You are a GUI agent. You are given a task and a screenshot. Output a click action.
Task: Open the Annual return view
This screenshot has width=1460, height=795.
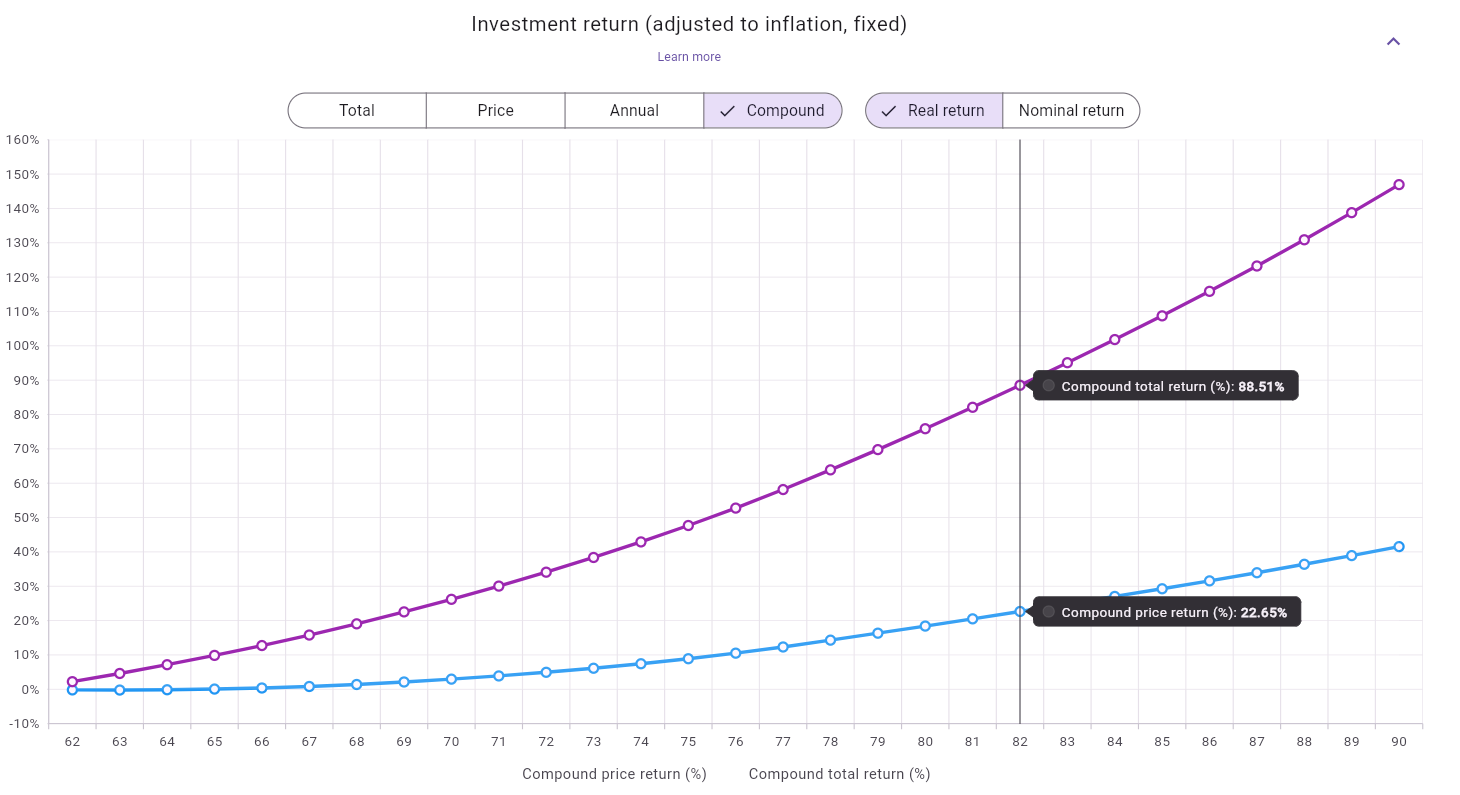[x=634, y=110]
